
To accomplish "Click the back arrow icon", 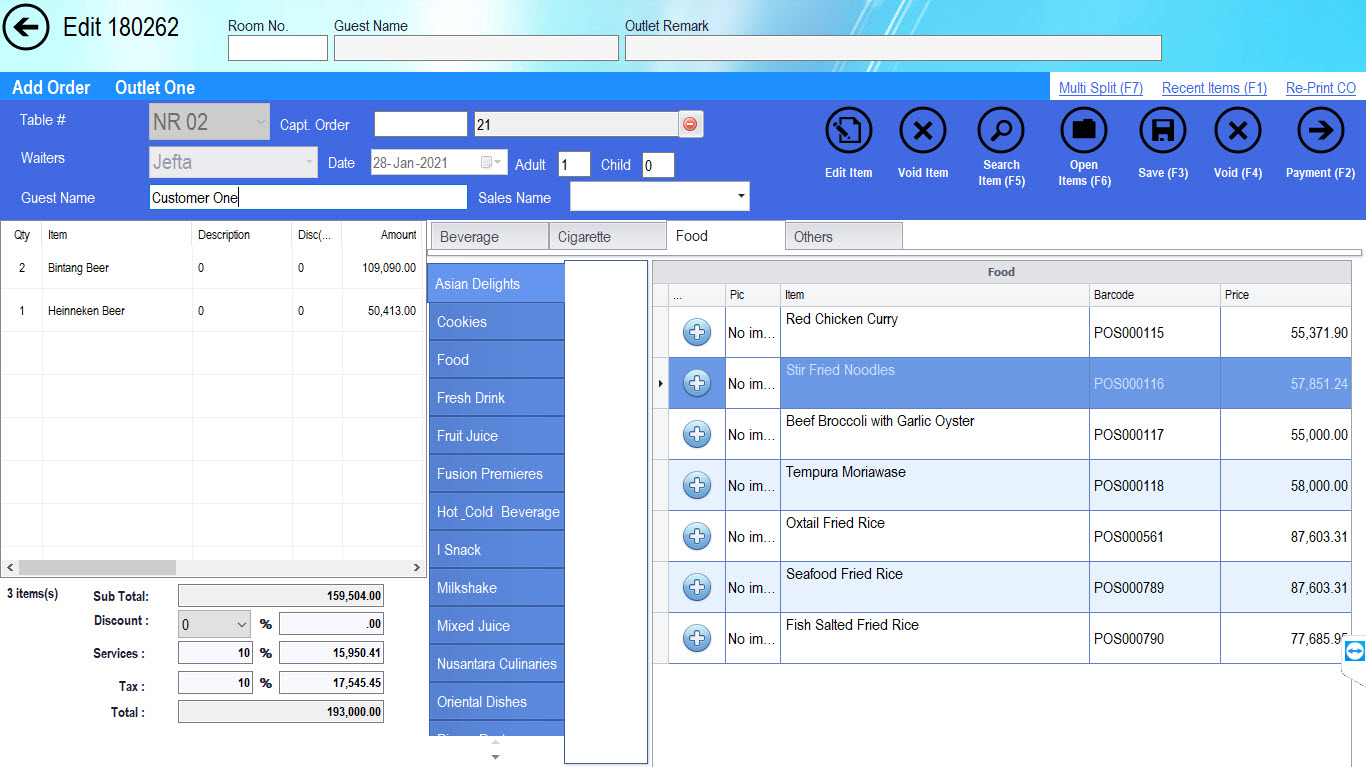I will (x=27, y=27).
